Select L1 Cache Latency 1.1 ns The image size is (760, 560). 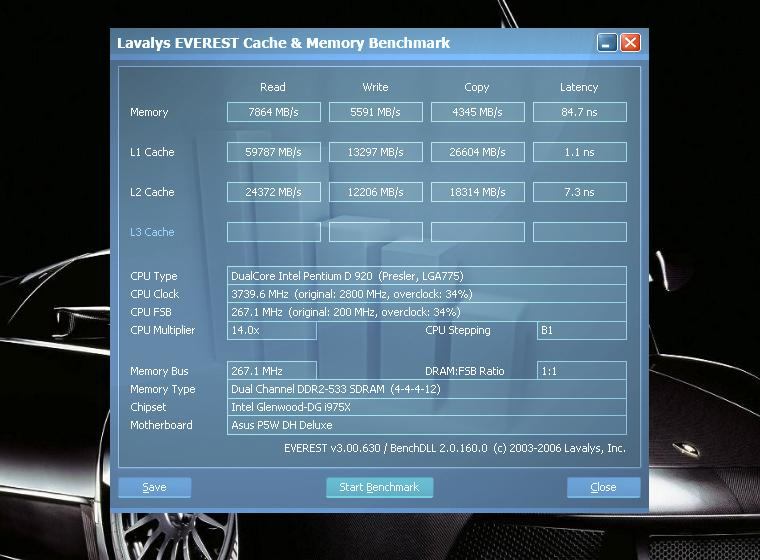580,152
